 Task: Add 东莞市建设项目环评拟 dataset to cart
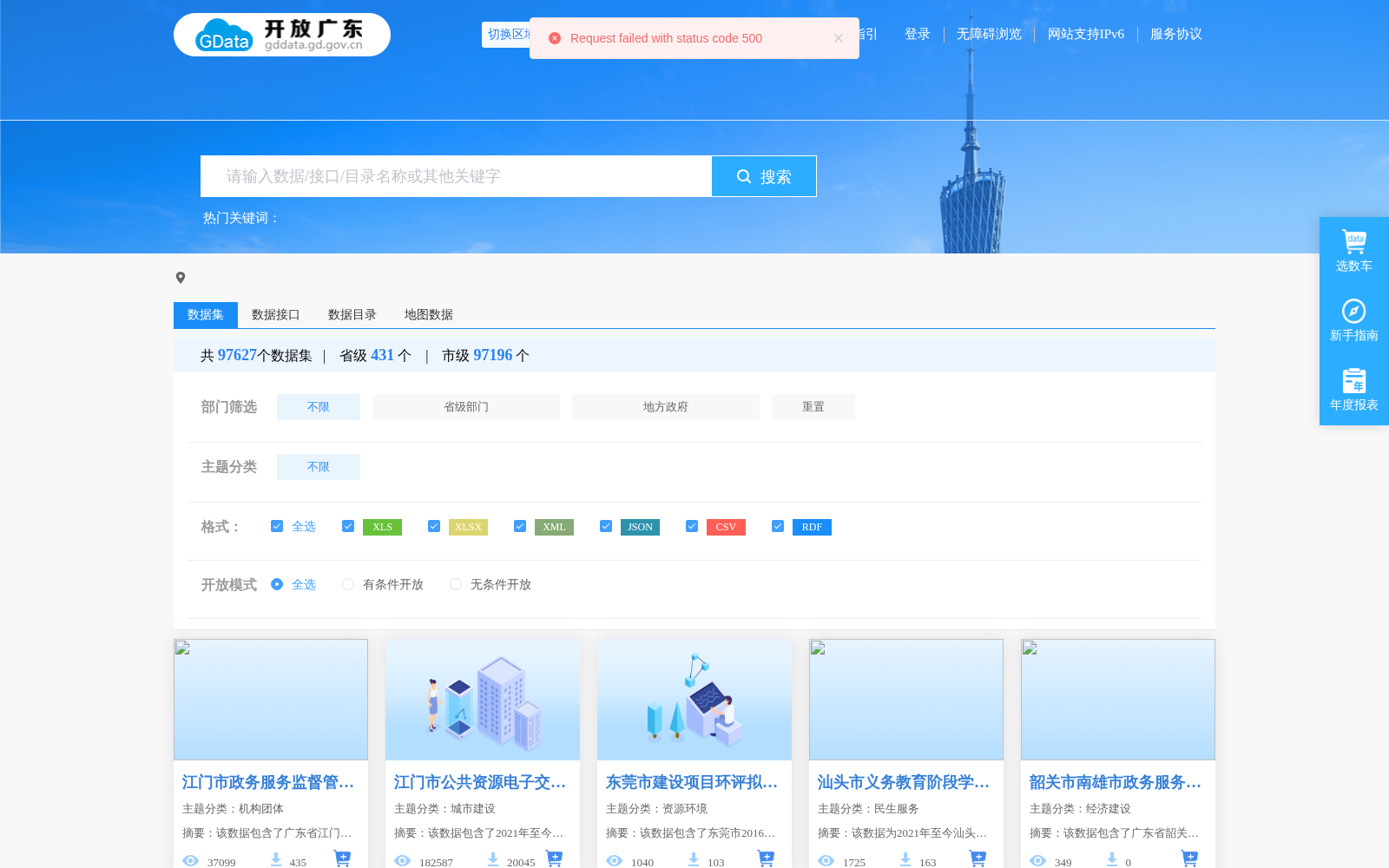[x=766, y=858]
